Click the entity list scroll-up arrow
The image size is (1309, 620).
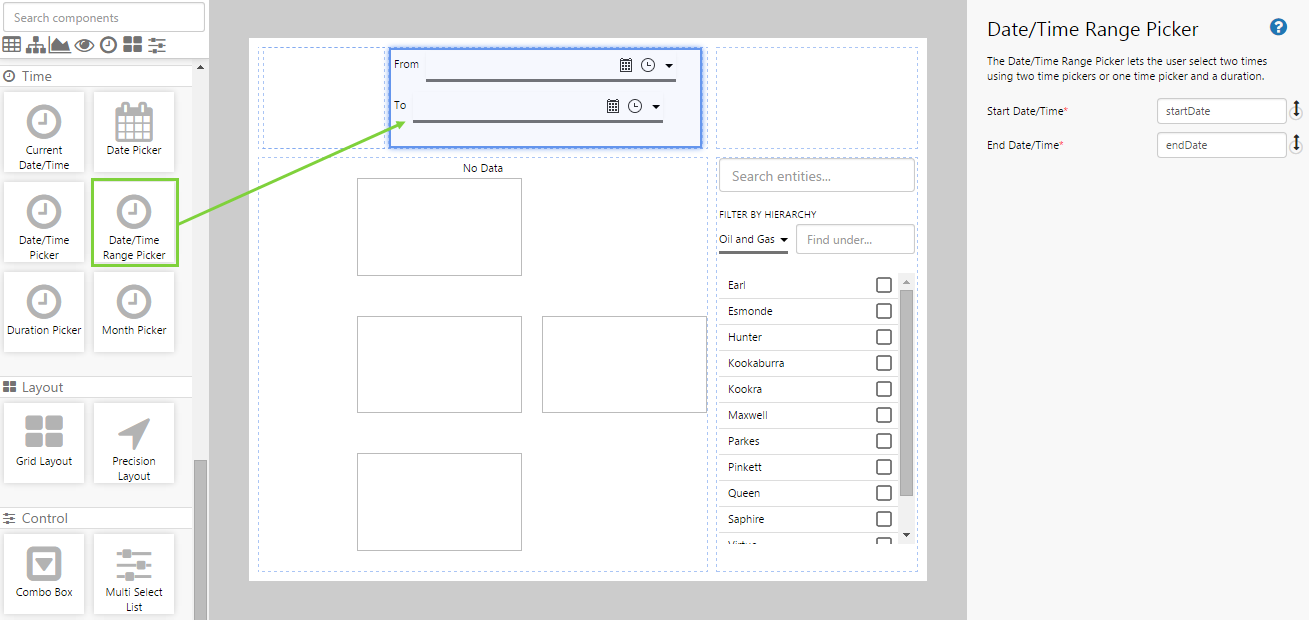[x=906, y=280]
